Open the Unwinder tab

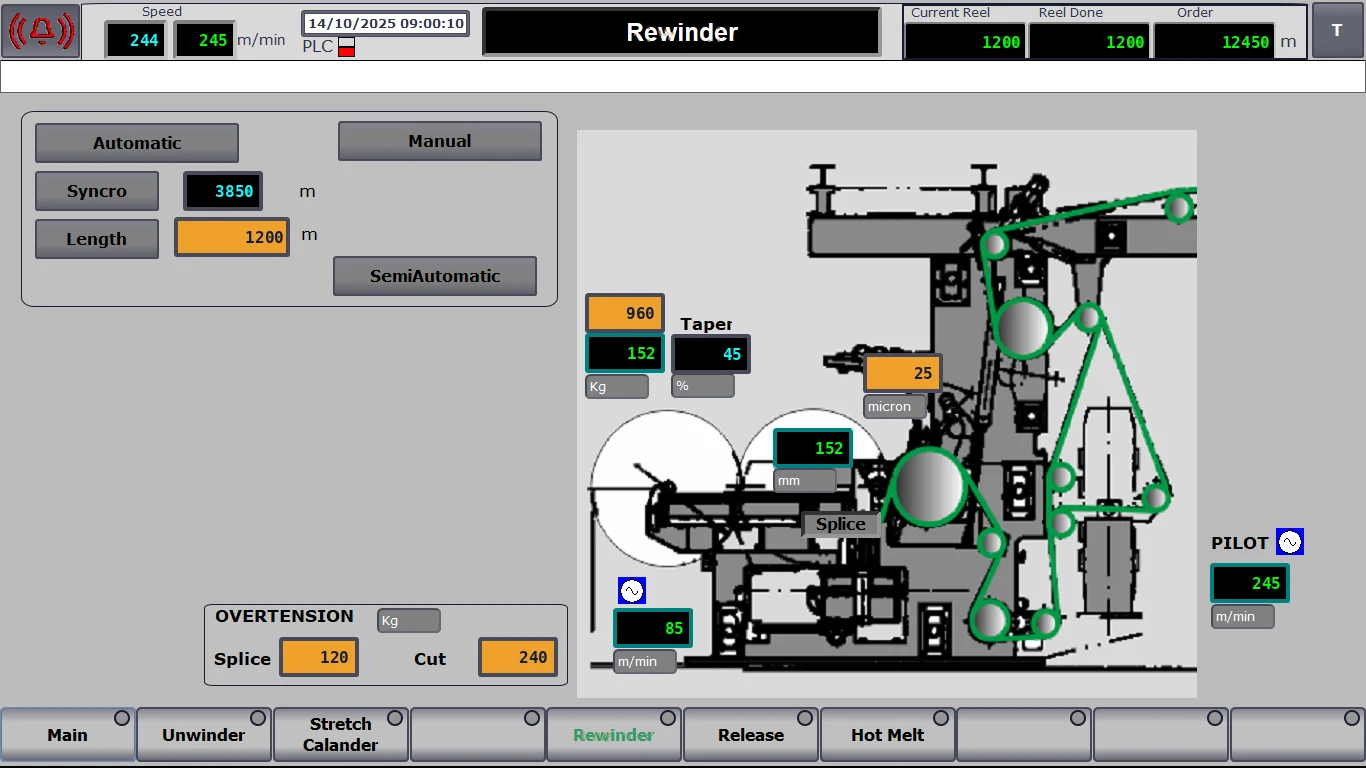[x=204, y=735]
